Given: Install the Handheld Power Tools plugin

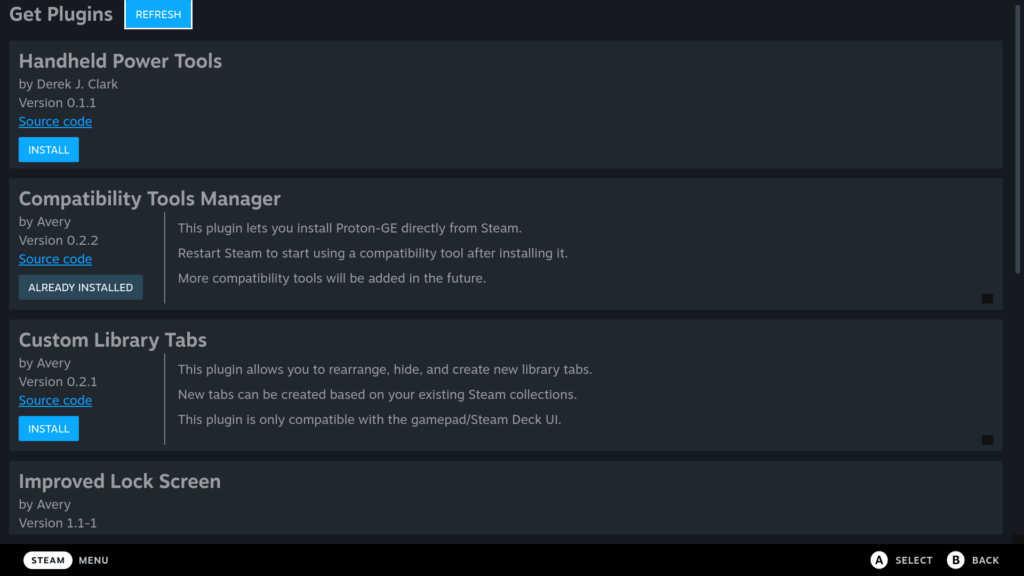Looking at the screenshot, I should pyautogui.click(x=48, y=150).
